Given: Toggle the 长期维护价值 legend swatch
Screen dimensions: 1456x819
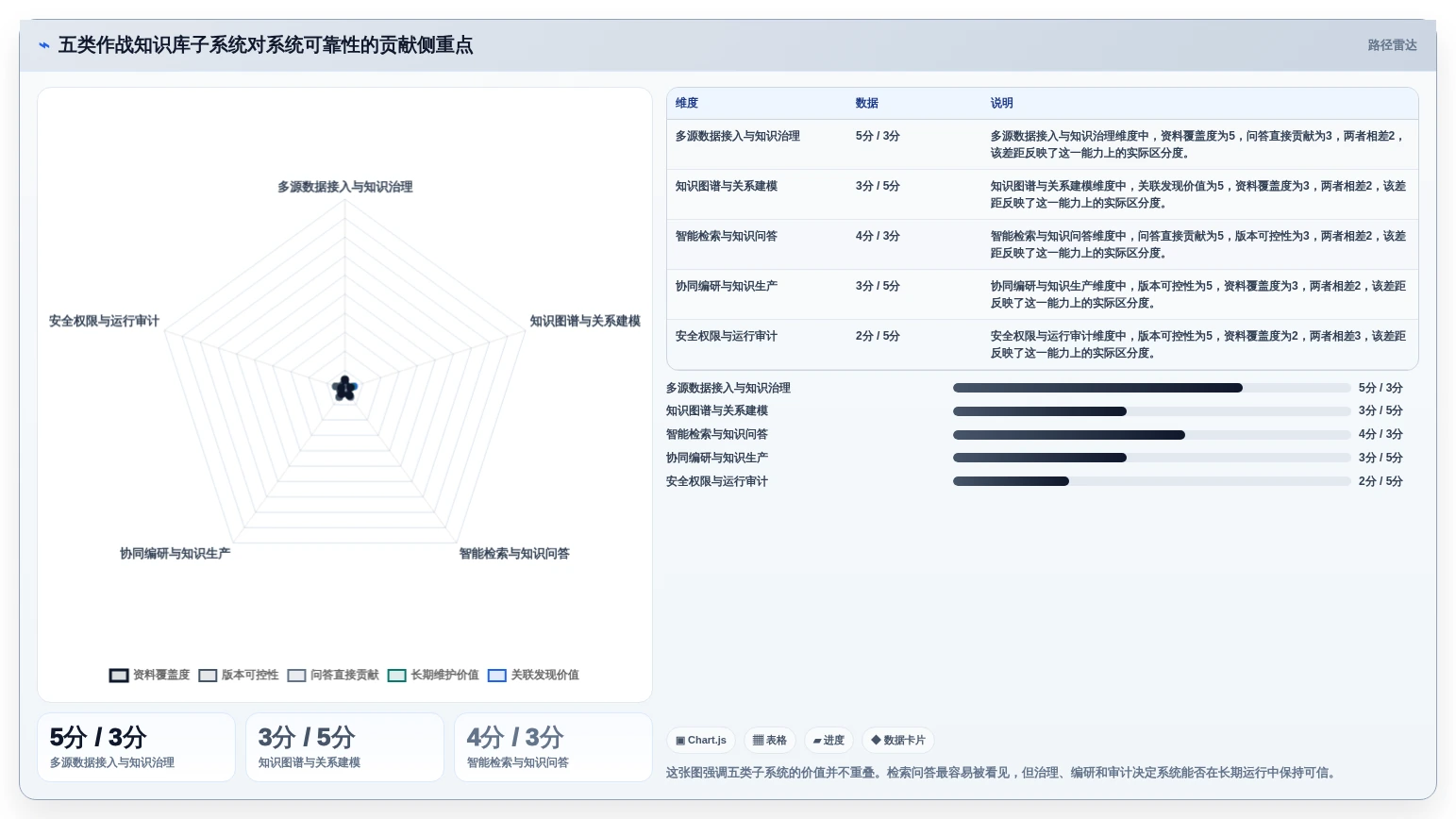Looking at the screenshot, I should pyautogui.click(x=396, y=676).
